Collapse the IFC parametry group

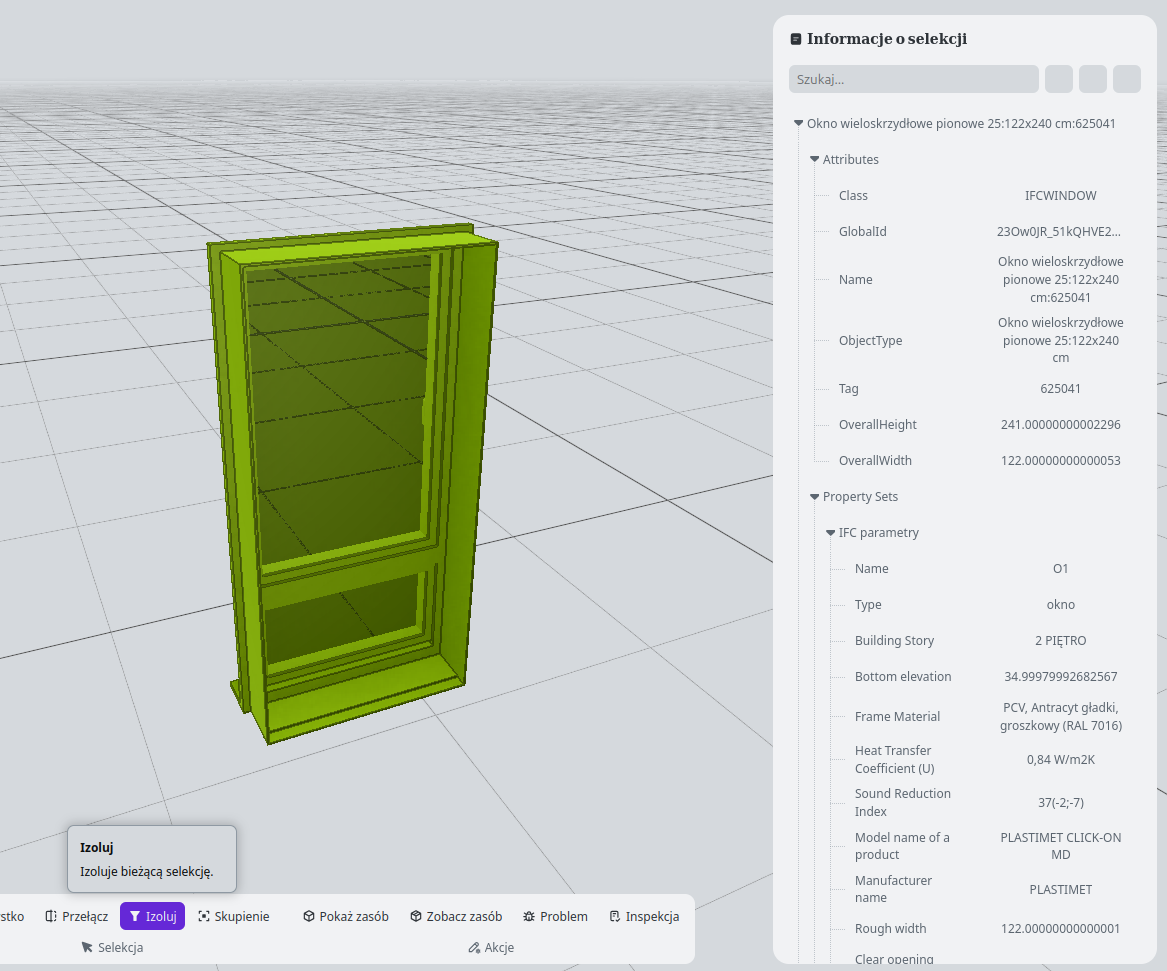click(830, 533)
